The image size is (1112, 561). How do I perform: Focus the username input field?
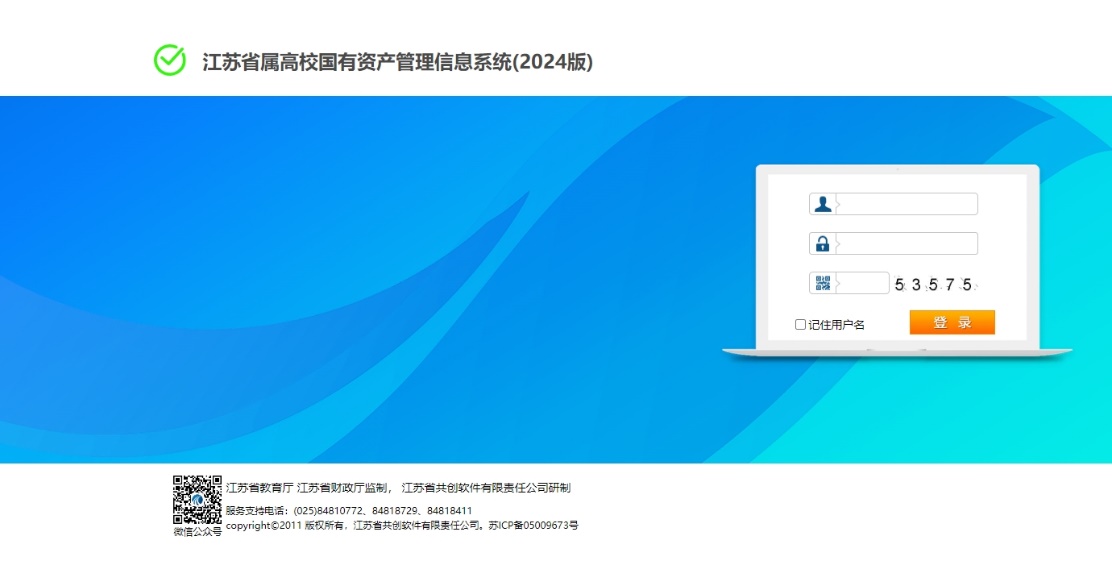click(x=907, y=204)
